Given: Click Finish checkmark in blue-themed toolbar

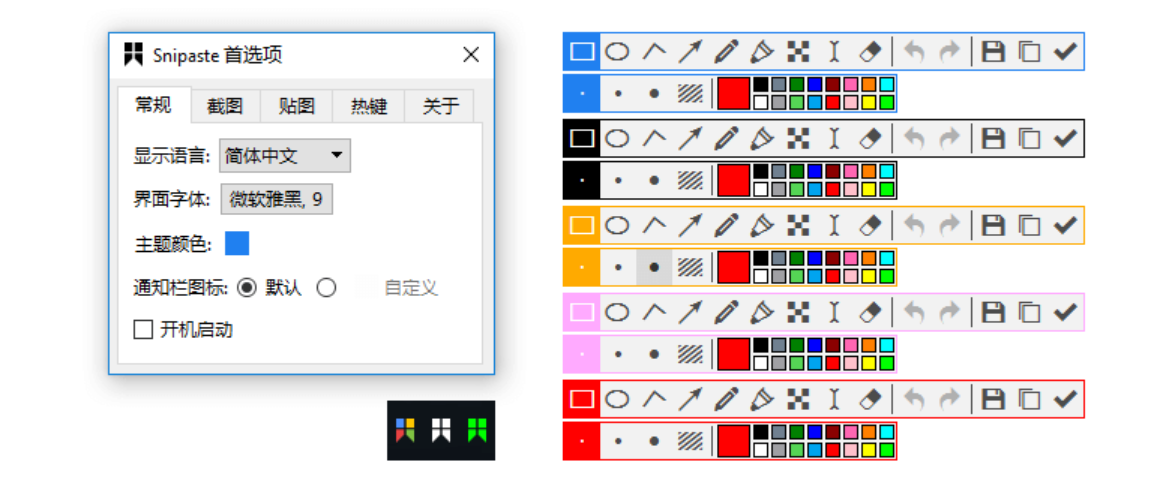Looking at the screenshot, I should pyautogui.click(x=1065, y=52).
